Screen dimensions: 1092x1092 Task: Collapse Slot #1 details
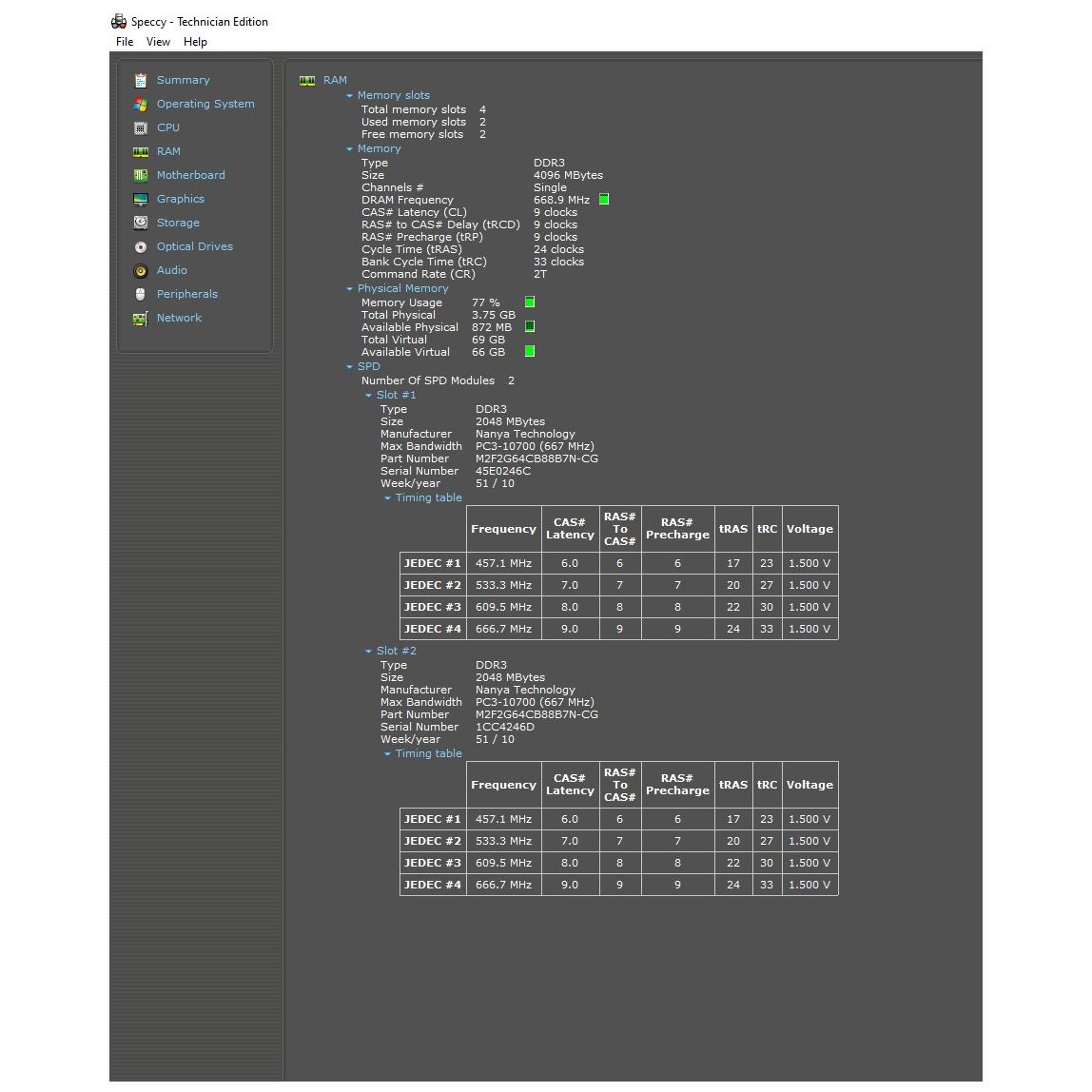coord(368,396)
